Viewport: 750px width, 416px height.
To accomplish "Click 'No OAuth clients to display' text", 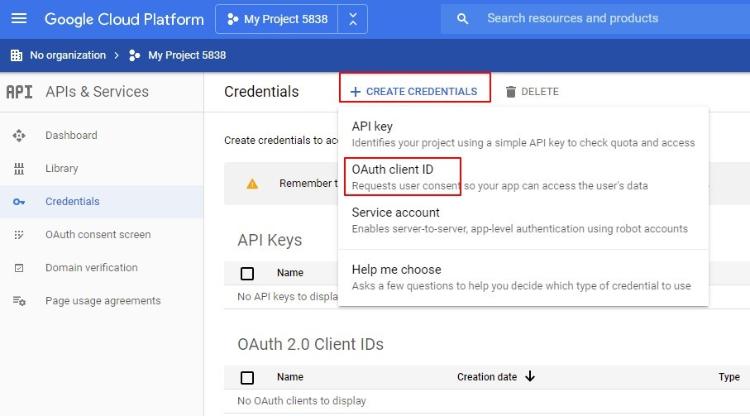I will 302,401.
